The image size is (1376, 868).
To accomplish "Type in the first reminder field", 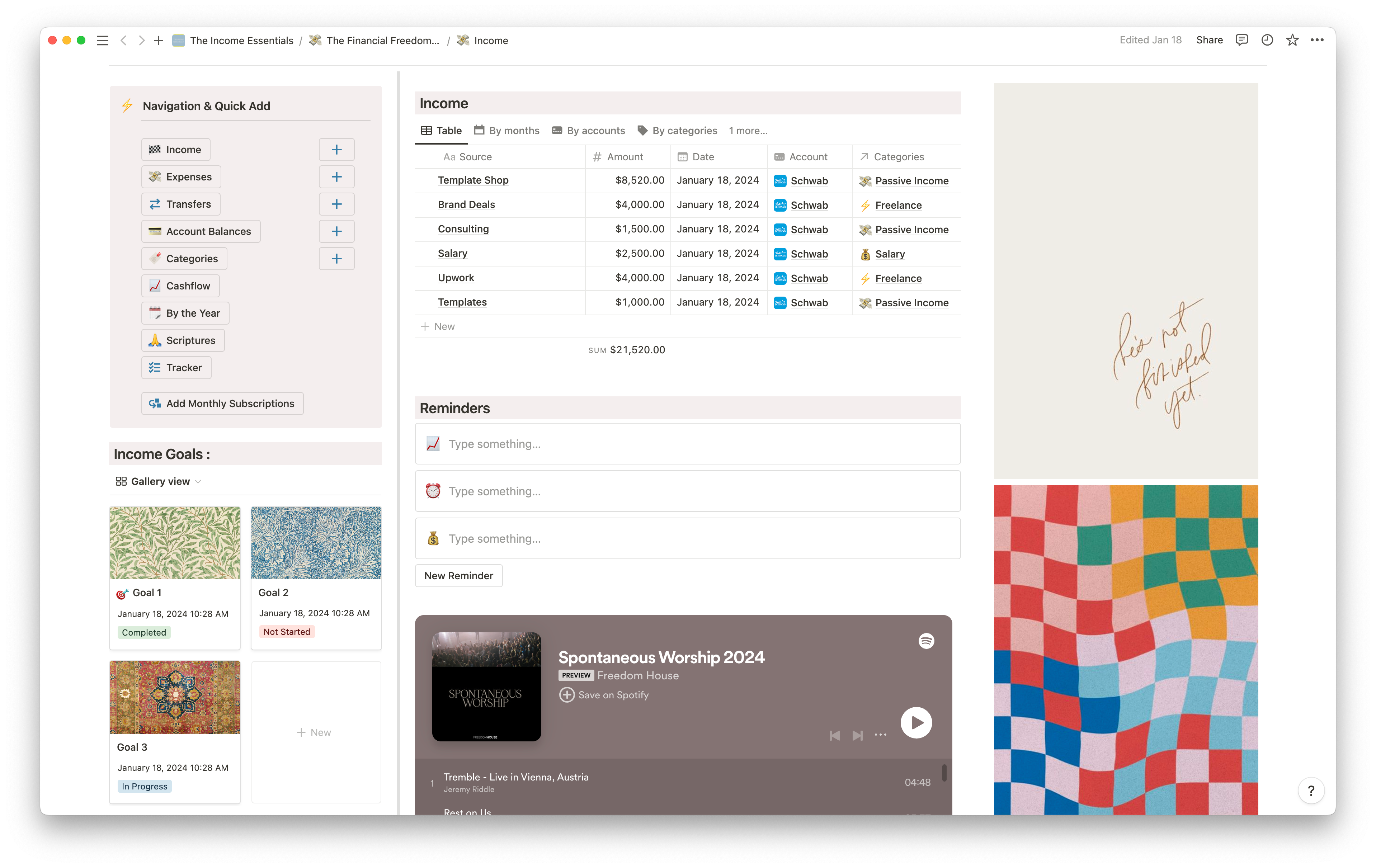I will tap(687, 444).
